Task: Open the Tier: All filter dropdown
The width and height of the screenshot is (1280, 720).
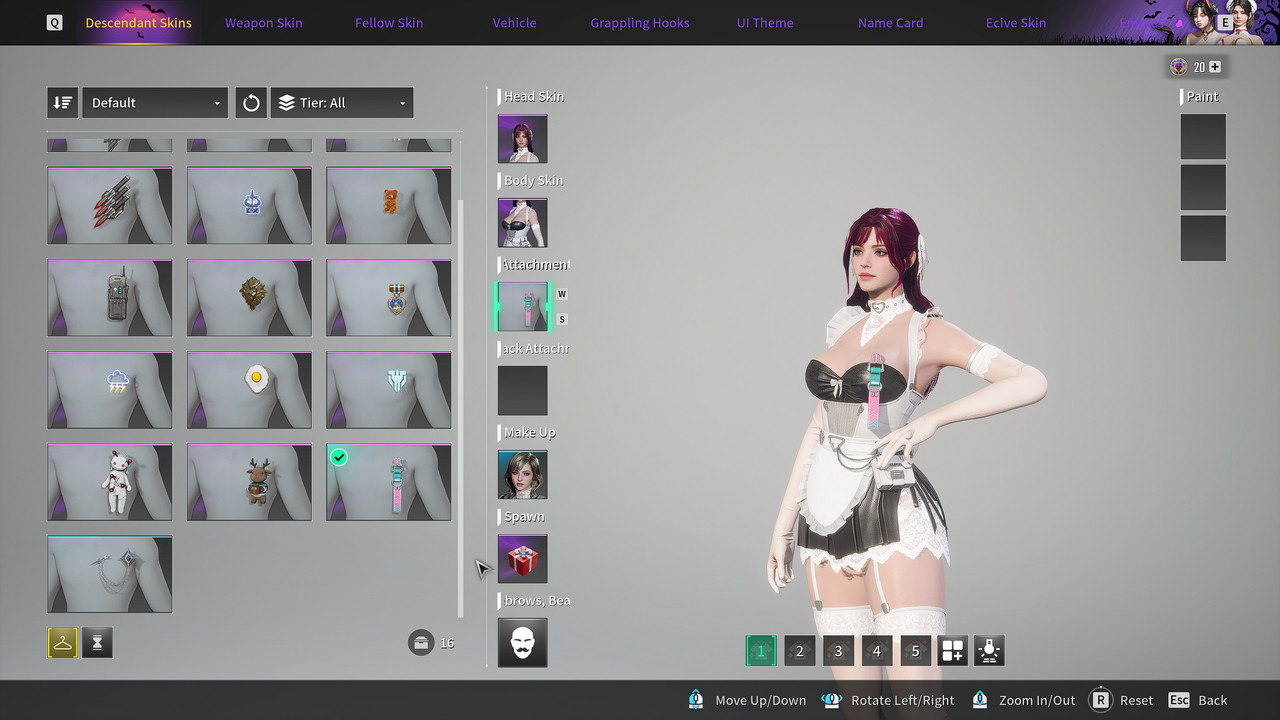Action: (x=342, y=103)
